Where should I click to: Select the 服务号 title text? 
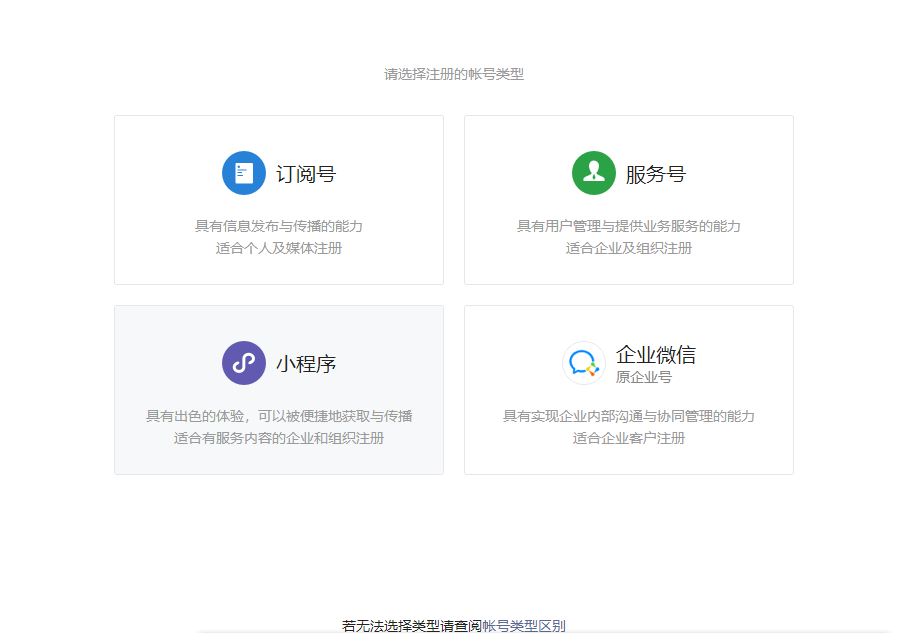pyautogui.click(x=655, y=174)
